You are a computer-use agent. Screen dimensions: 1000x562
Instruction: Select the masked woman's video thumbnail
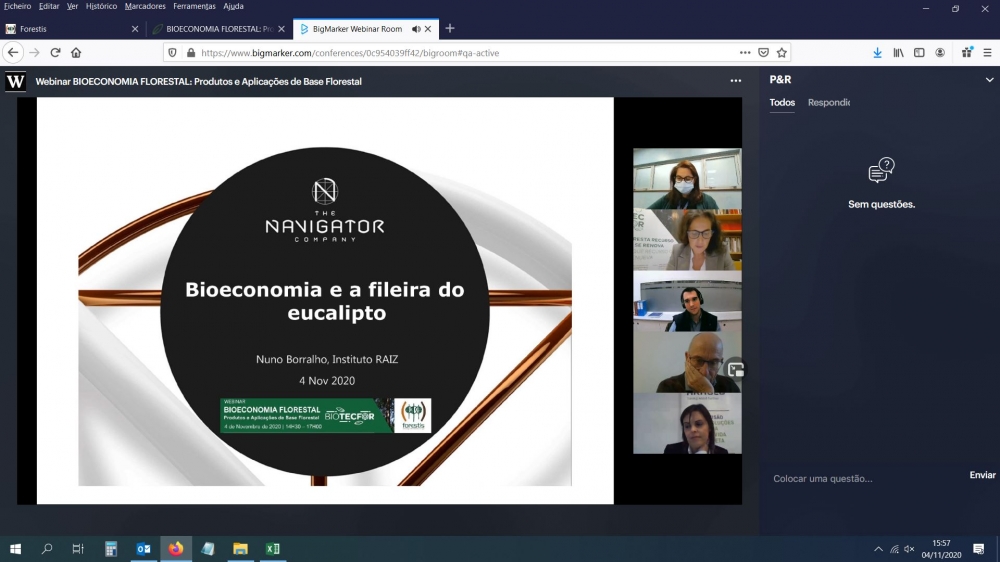pos(687,179)
